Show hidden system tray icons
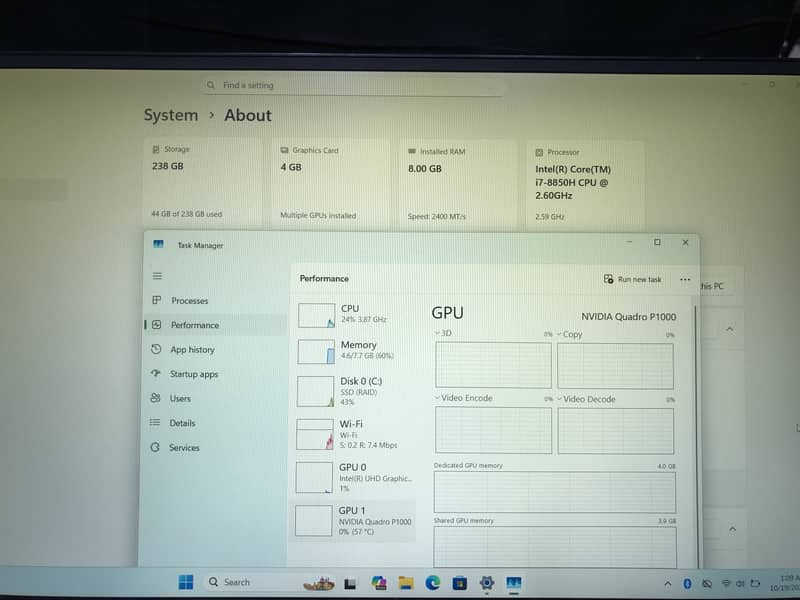The height and width of the screenshot is (600, 800). point(668,583)
